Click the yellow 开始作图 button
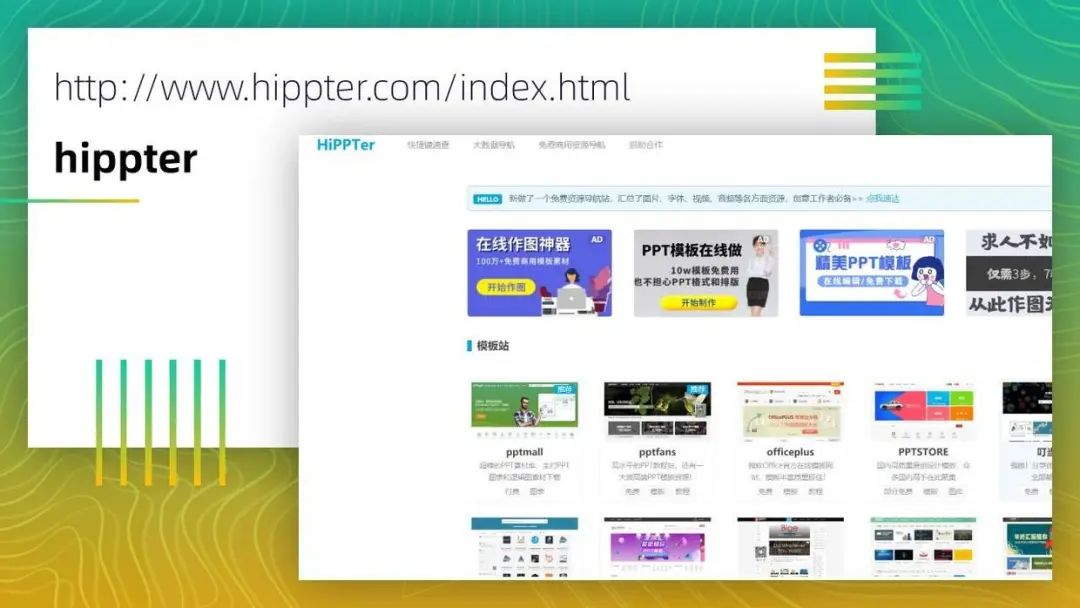Viewport: 1080px width, 608px height. click(506, 287)
